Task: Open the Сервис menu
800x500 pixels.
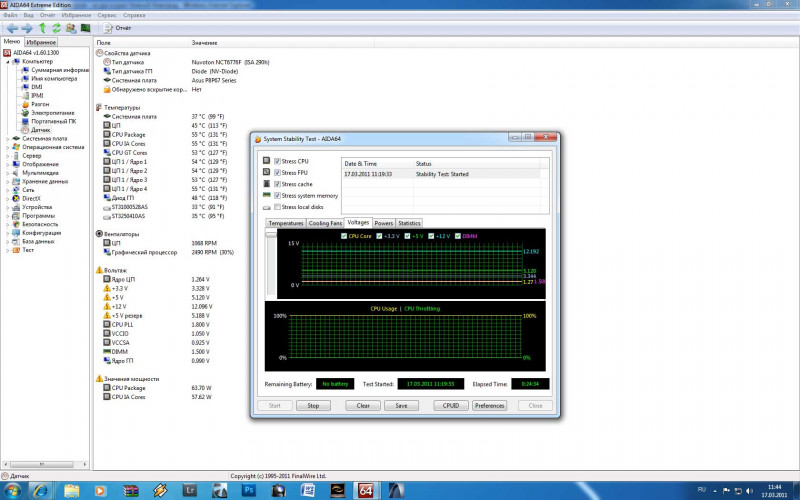Action: (107, 15)
